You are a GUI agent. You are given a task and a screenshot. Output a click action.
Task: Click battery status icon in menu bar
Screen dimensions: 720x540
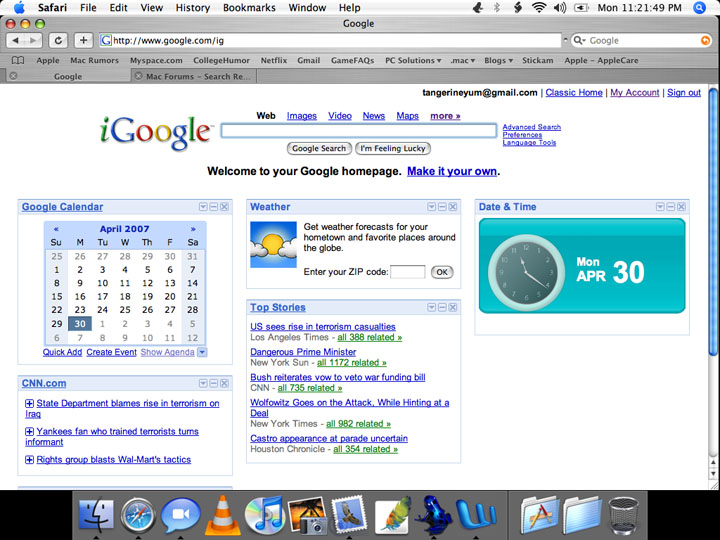coord(581,8)
